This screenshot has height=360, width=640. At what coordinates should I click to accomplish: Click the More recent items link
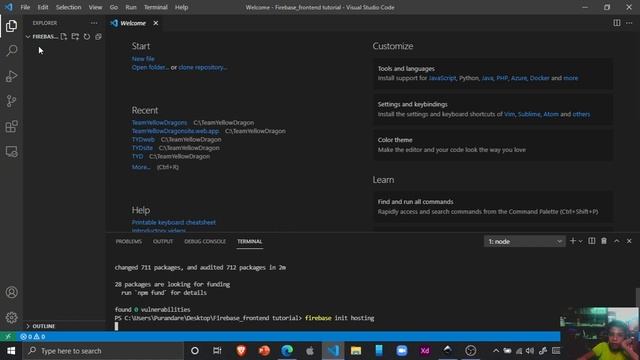141,167
